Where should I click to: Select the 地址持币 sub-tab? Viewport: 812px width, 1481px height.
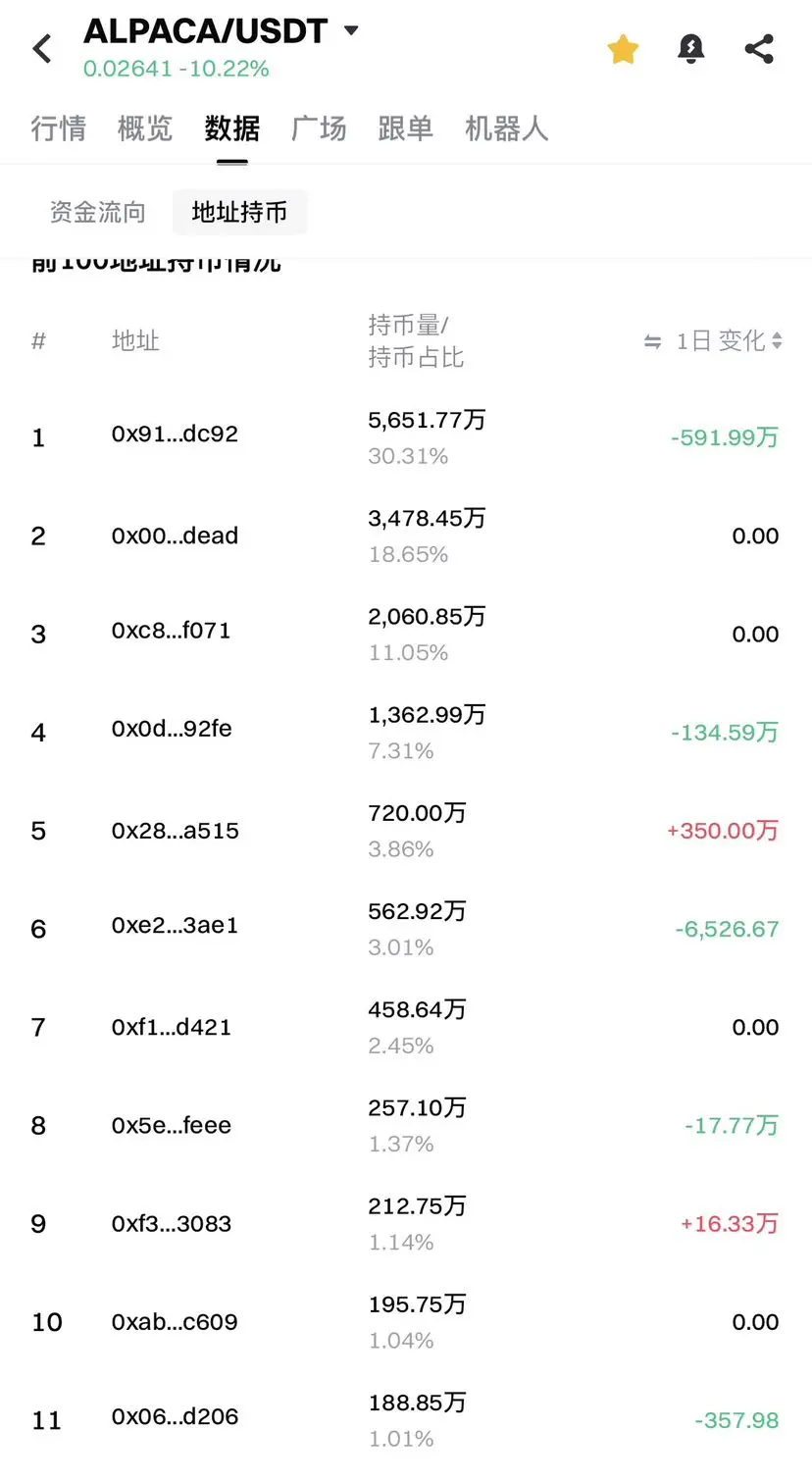[x=239, y=212]
